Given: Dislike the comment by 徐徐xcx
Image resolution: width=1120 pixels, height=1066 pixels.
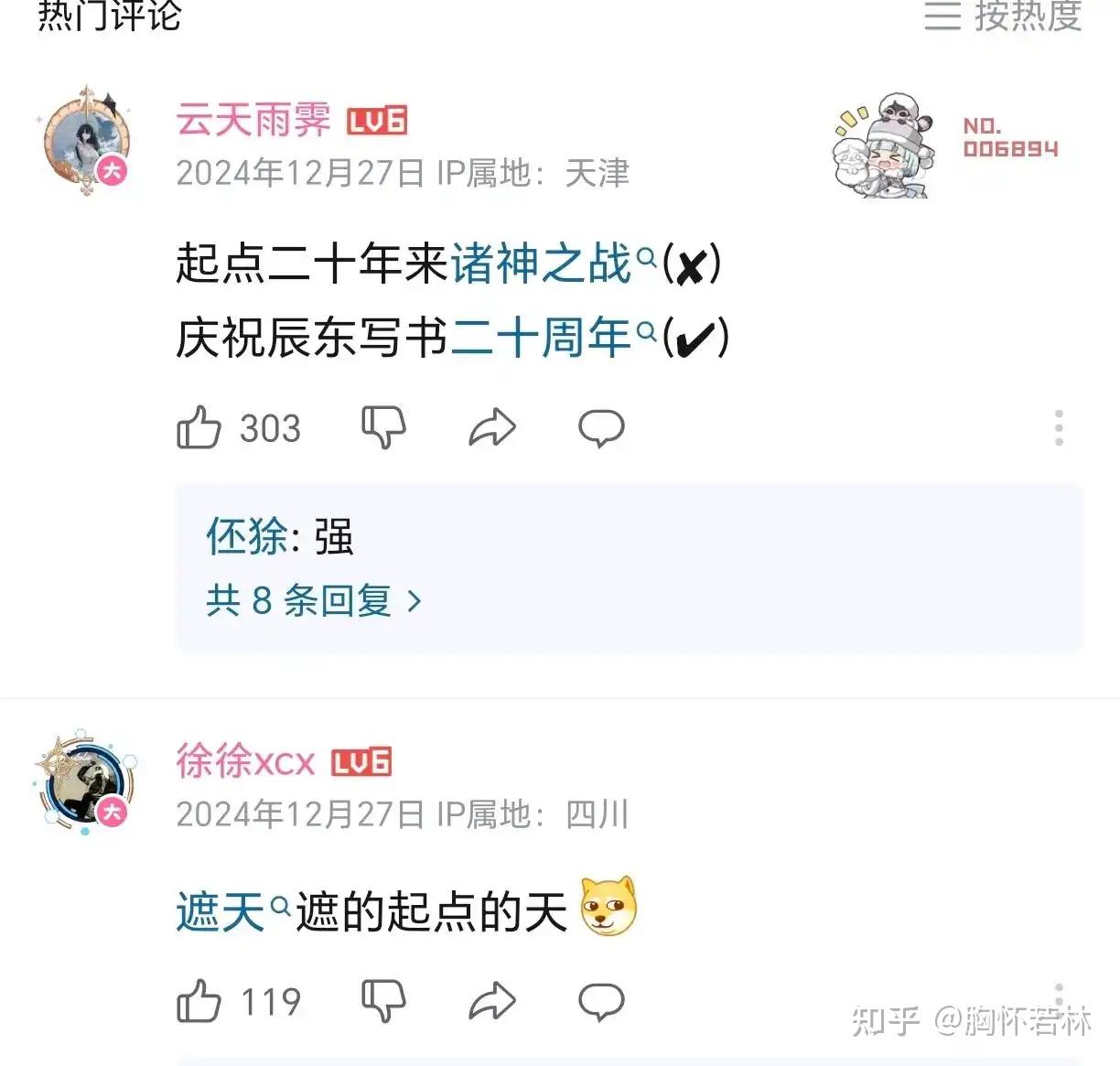Looking at the screenshot, I should [x=383, y=1001].
